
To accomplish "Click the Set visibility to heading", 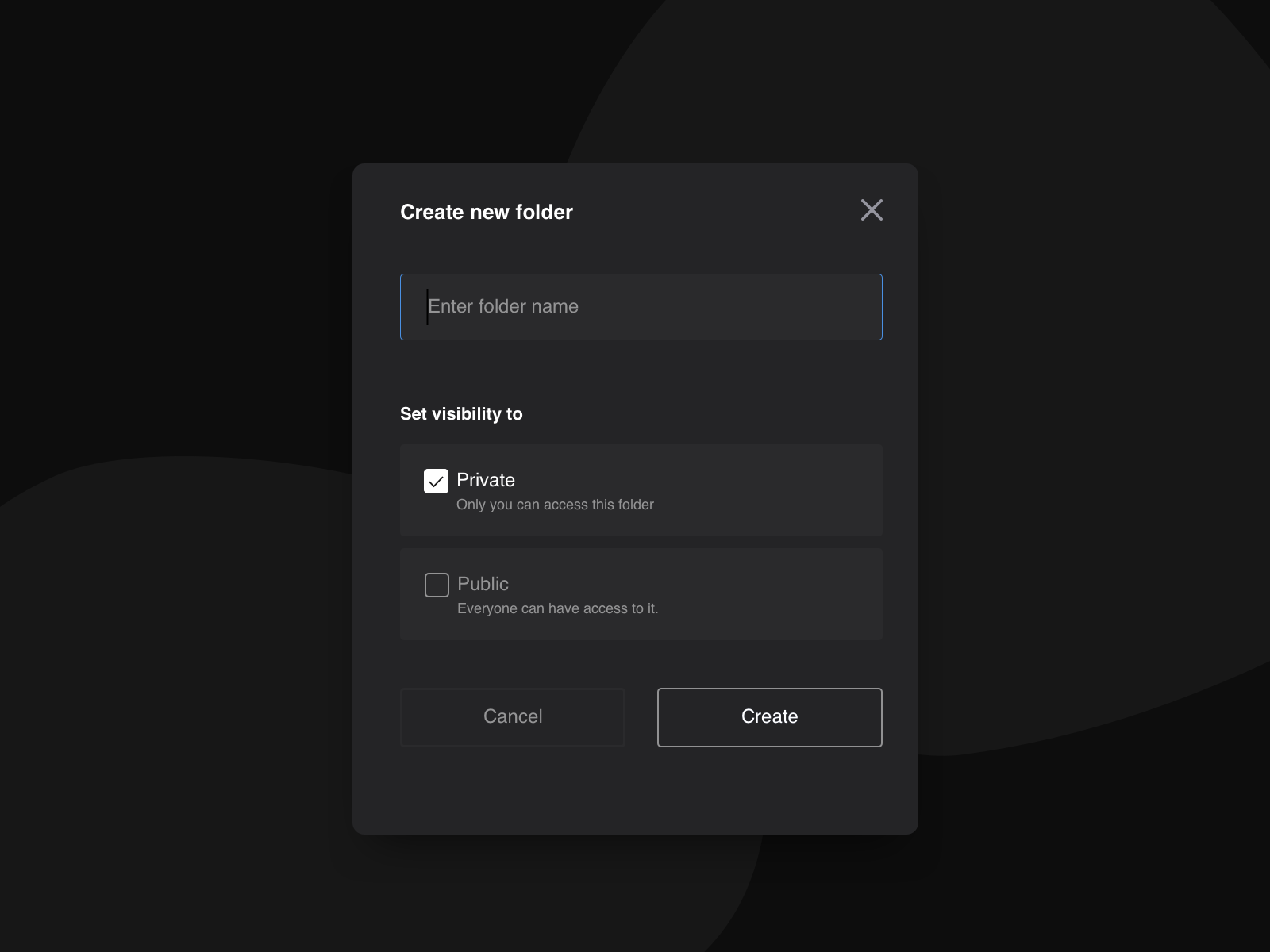I will coord(461,413).
